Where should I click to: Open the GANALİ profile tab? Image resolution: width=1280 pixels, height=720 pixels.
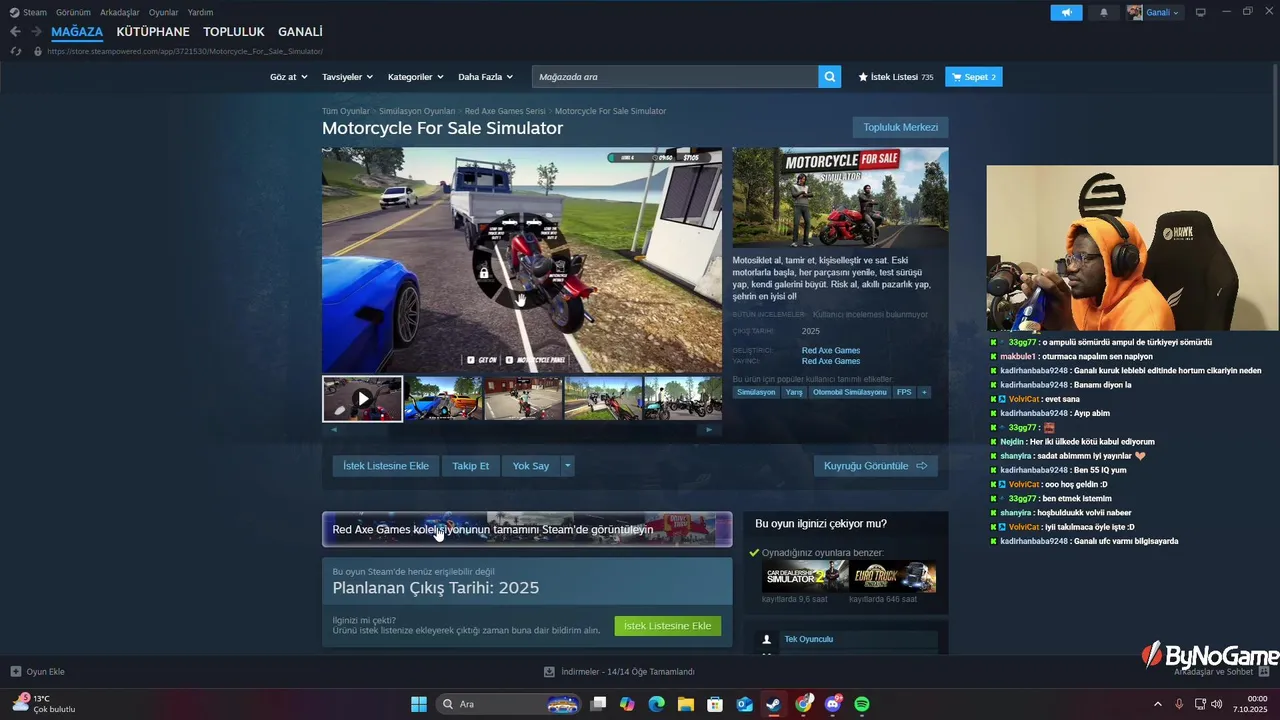(x=300, y=32)
